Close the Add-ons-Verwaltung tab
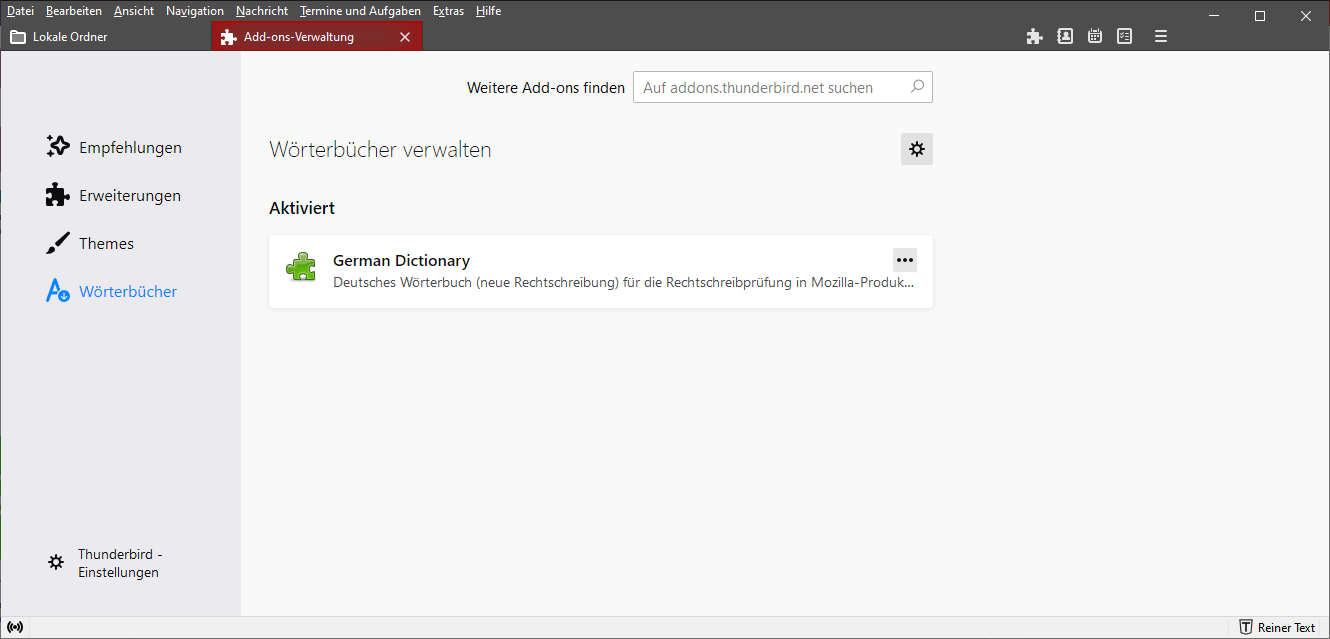This screenshot has height=639, width=1330. point(405,37)
